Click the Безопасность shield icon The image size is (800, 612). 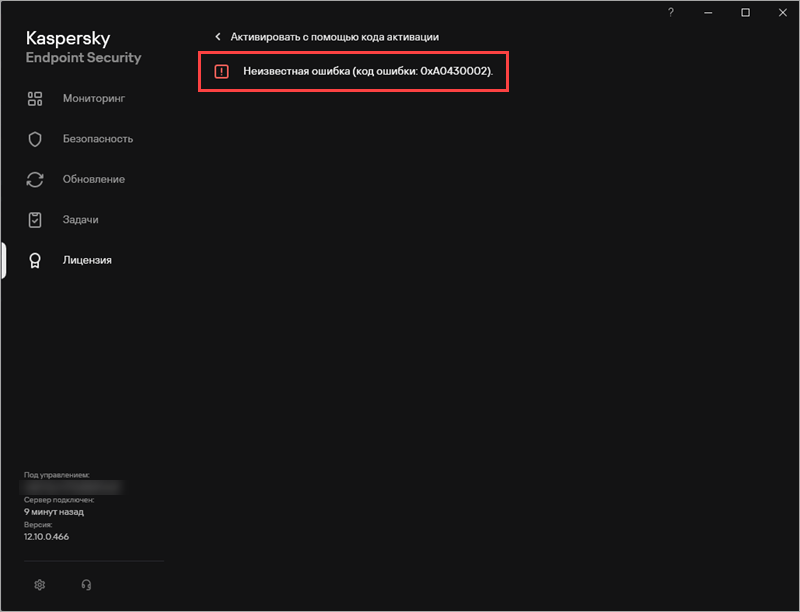coord(35,139)
